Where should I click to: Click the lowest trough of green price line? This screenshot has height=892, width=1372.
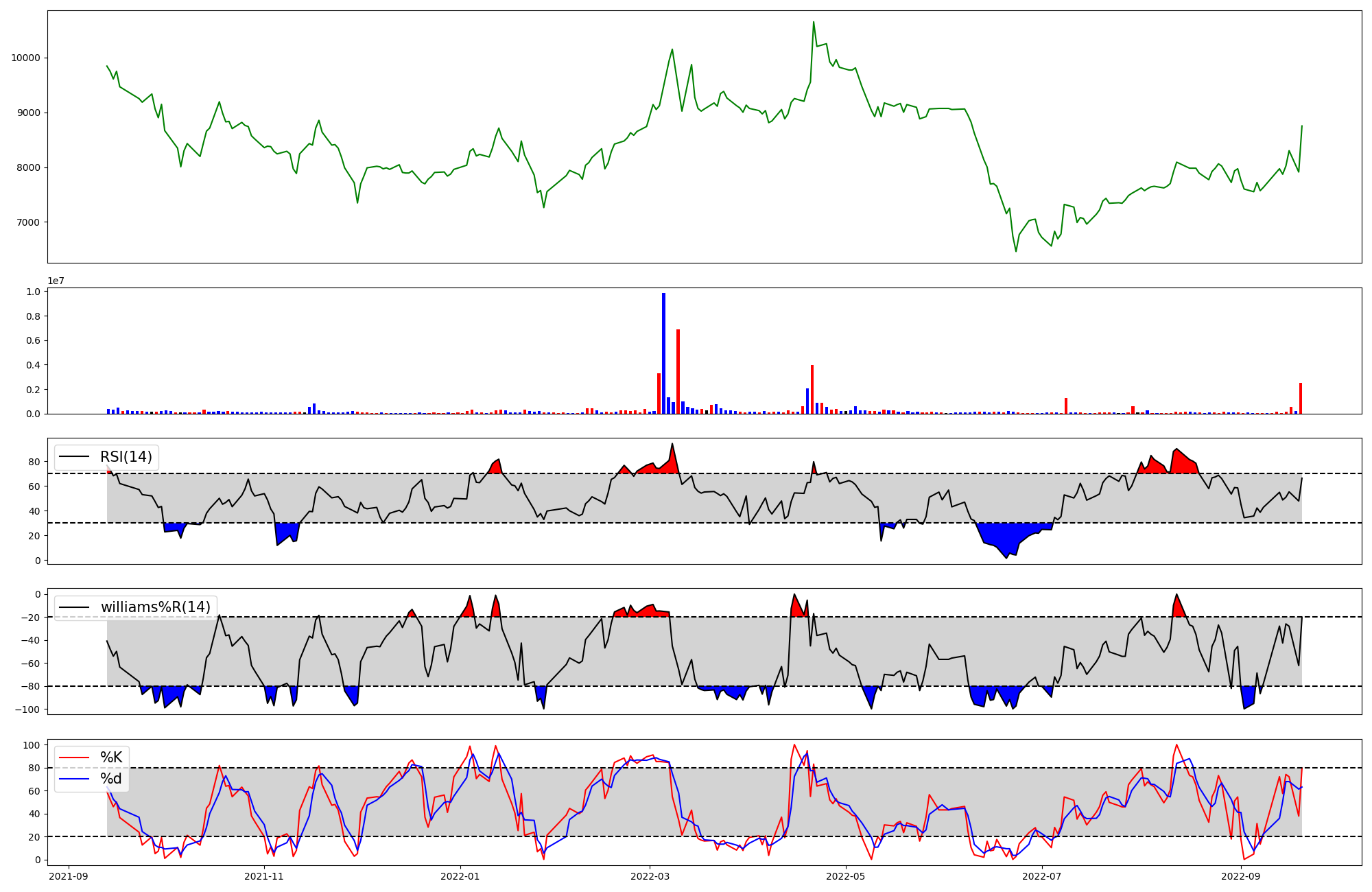(1016, 251)
